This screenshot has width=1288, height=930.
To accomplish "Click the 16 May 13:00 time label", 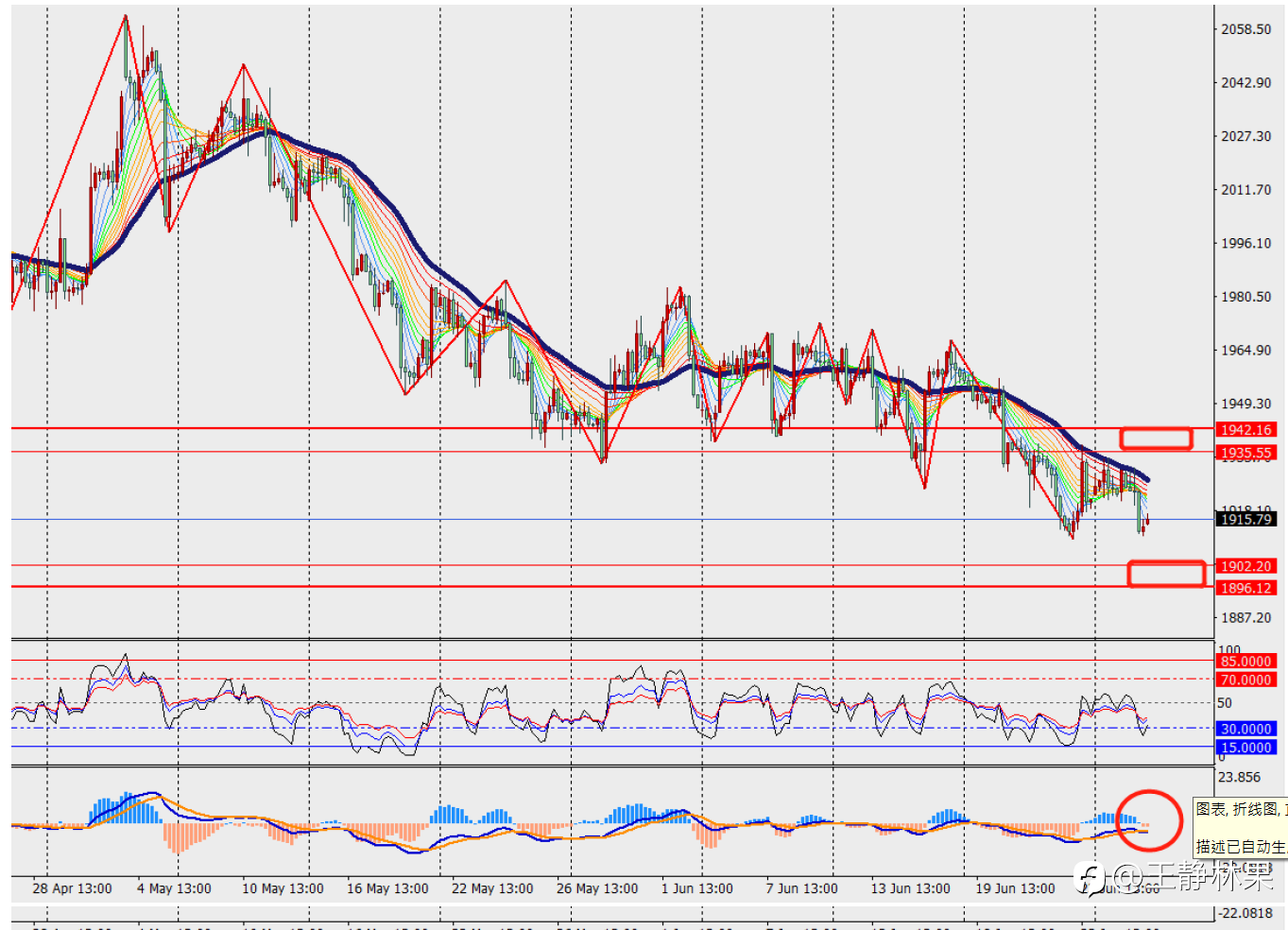I will pos(387,888).
